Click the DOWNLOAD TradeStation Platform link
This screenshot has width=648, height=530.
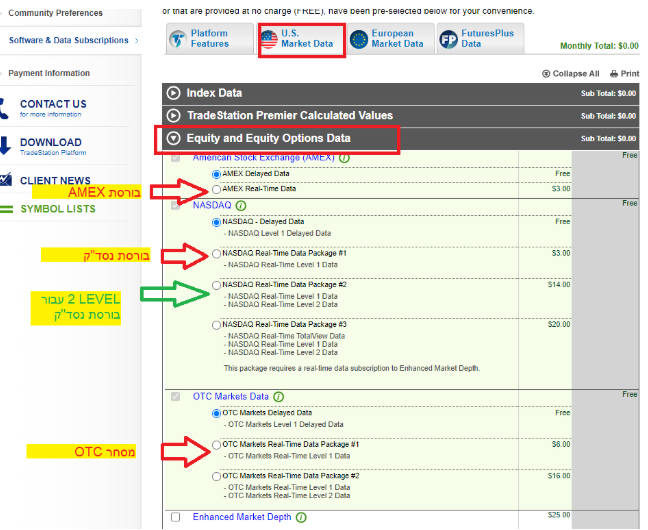(51, 146)
